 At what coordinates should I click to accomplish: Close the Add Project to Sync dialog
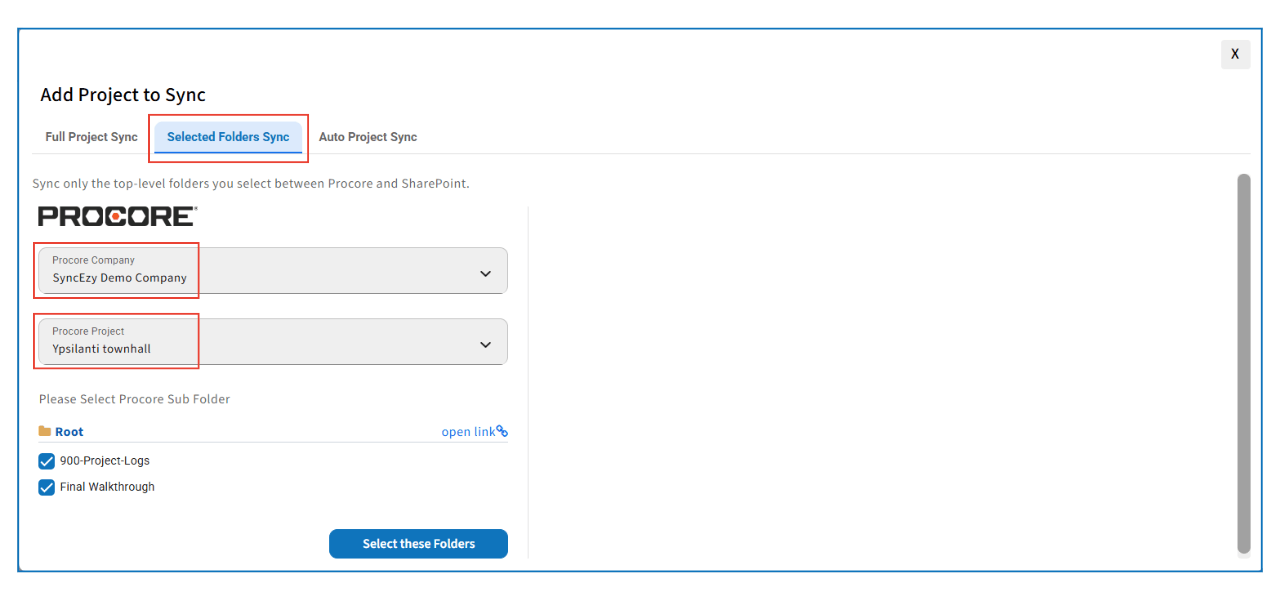[x=1235, y=54]
